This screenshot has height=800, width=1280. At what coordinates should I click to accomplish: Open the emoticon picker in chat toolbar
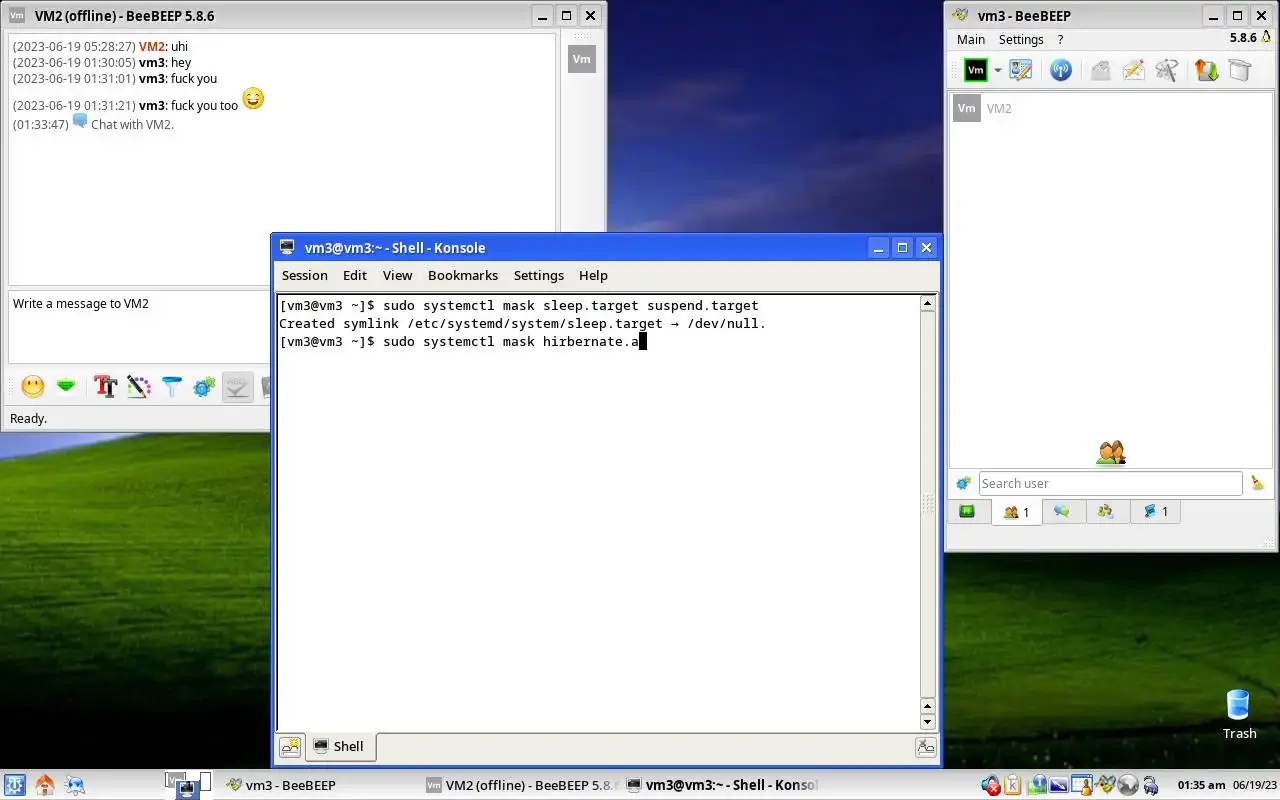click(33, 386)
